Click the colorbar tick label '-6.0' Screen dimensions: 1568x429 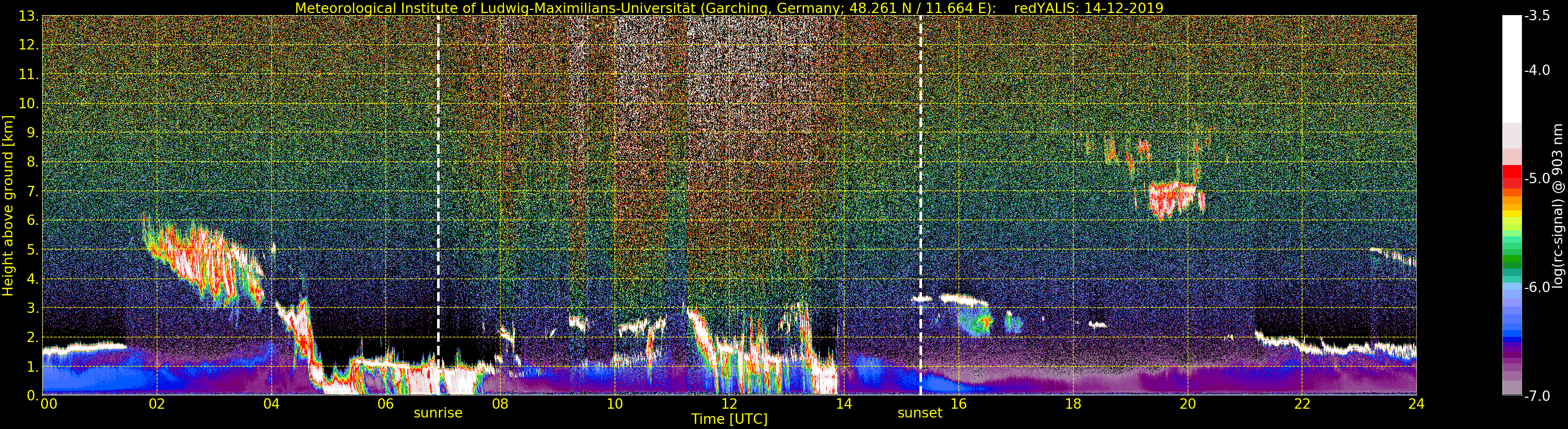tap(1537, 287)
